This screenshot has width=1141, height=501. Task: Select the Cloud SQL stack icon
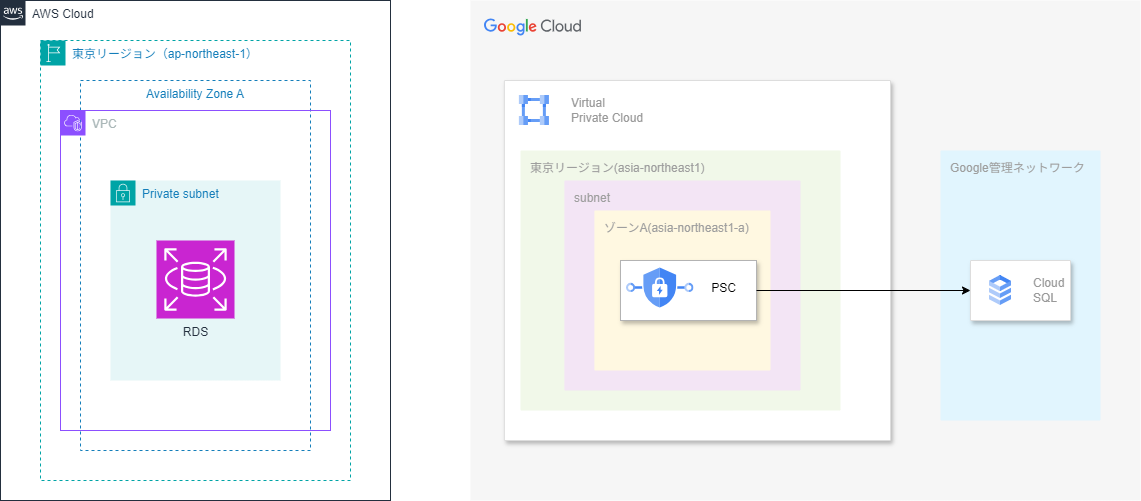[1000, 291]
